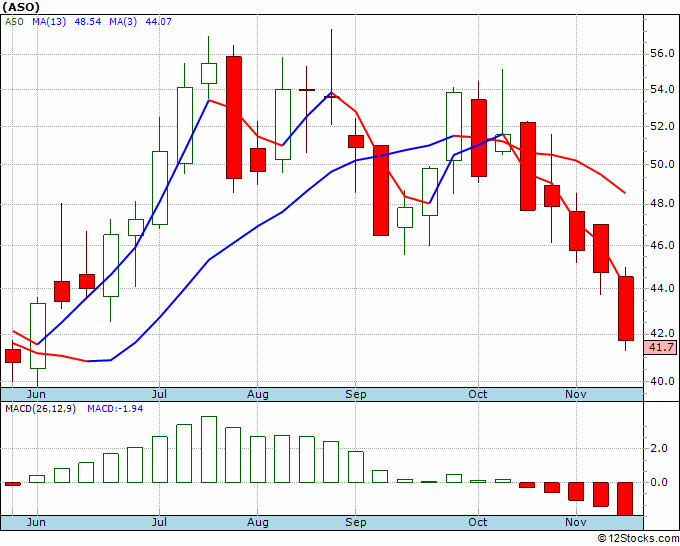The height and width of the screenshot is (546, 680).
Task: Click the last red MACD histogram bar
Action: pyautogui.click(x=625, y=499)
